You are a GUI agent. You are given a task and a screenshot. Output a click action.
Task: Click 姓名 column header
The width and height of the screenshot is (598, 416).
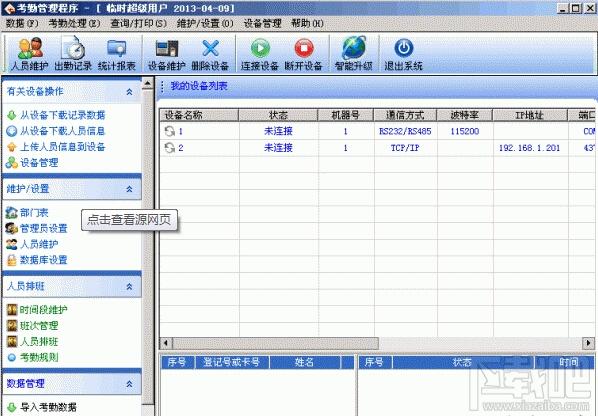(x=304, y=362)
